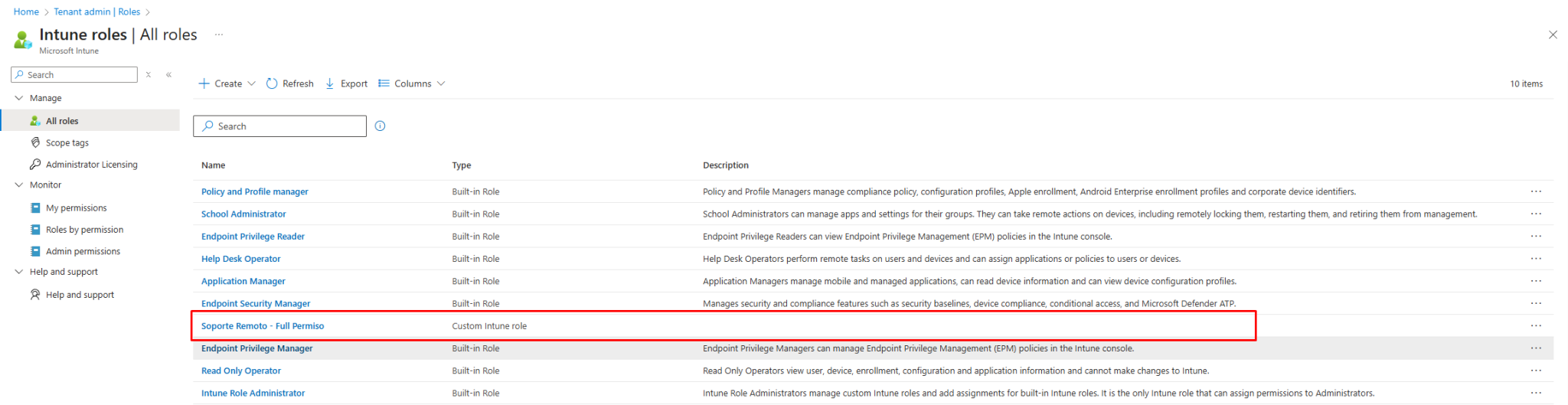This screenshot has width=1568, height=405.
Task: Click the Intune roles header icon
Action: (x=23, y=39)
